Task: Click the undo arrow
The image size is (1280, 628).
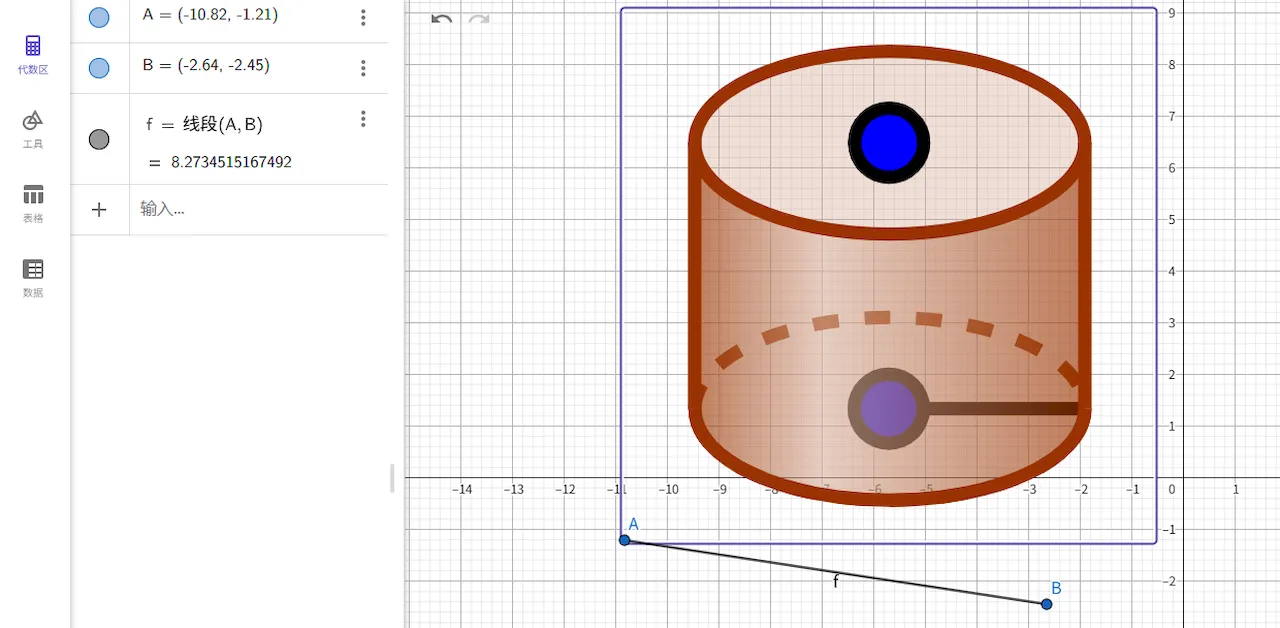Action: [x=441, y=19]
